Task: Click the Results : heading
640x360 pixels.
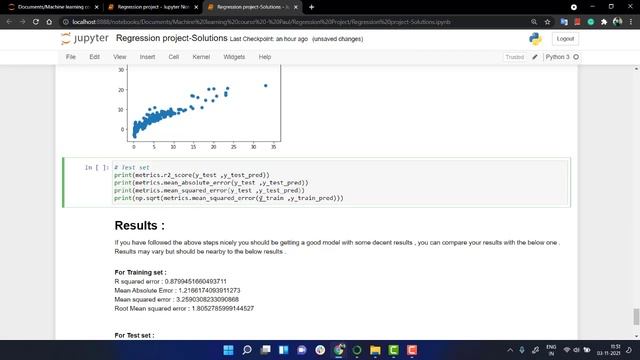Action: (140, 225)
